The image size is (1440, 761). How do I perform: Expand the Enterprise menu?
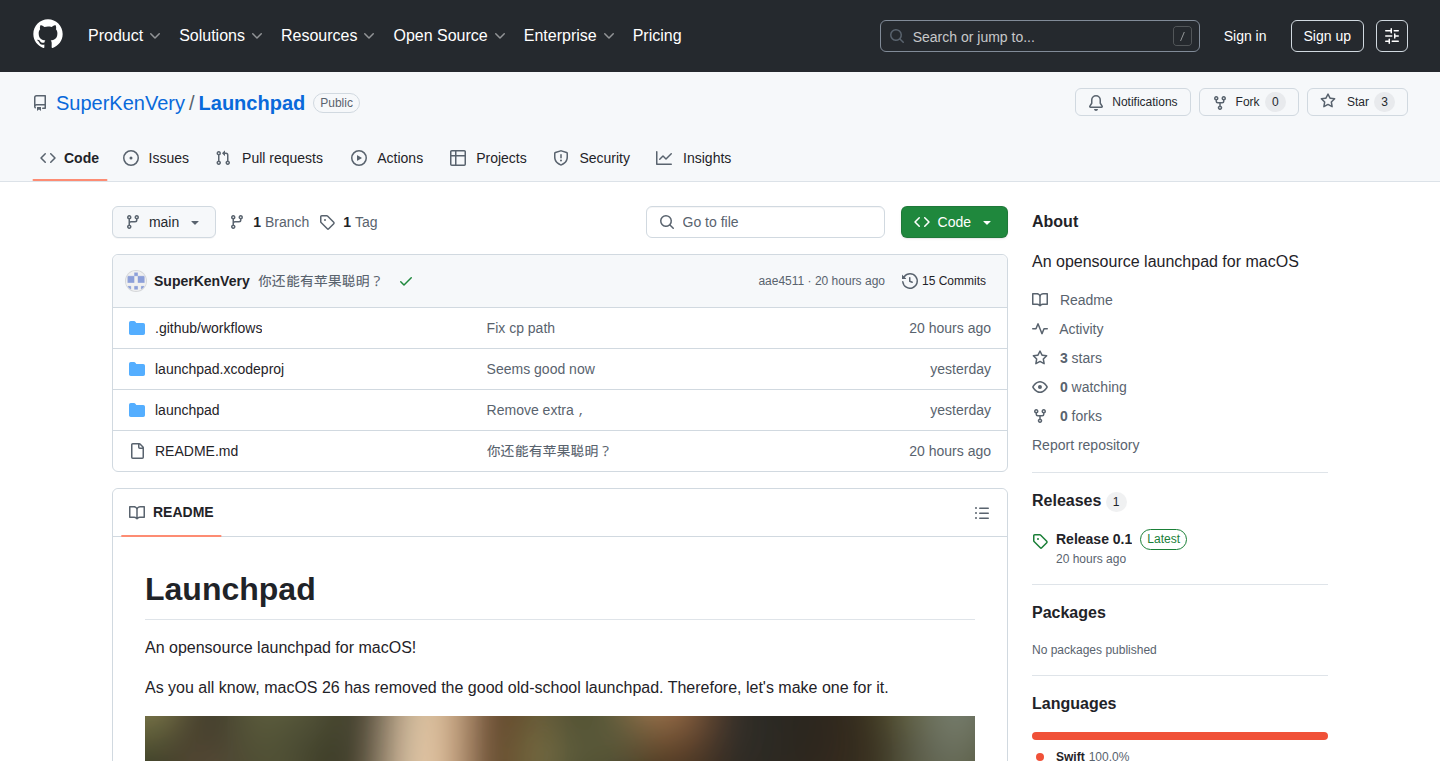pyautogui.click(x=569, y=36)
